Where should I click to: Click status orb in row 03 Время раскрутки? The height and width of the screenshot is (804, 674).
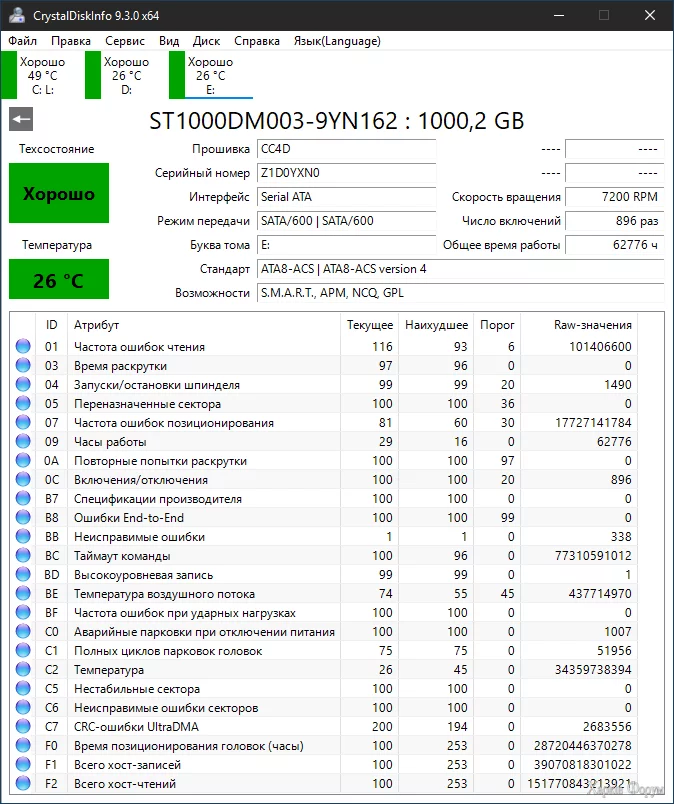click(23, 365)
